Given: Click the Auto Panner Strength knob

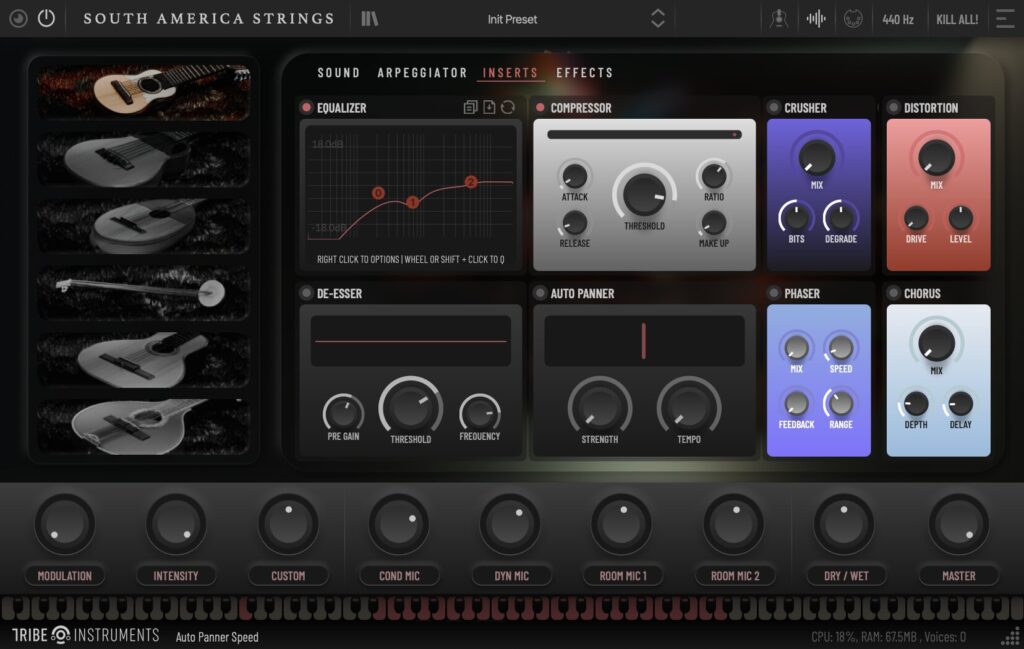Looking at the screenshot, I should 600,407.
